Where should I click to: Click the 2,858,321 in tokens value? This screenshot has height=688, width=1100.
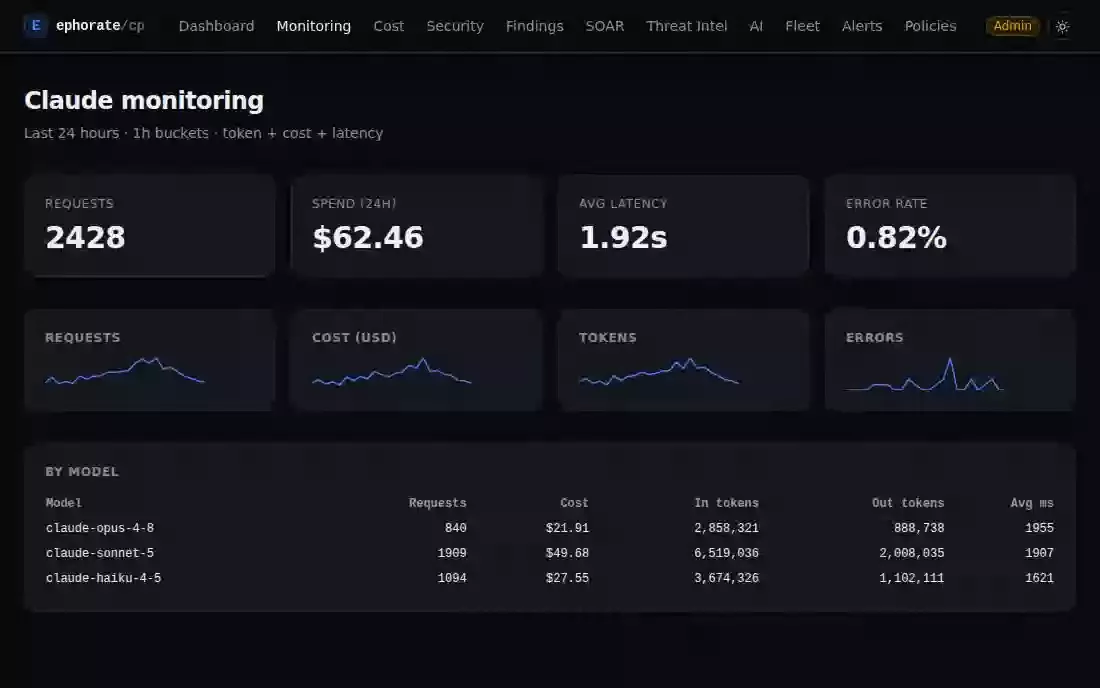pyautogui.click(x=726, y=528)
